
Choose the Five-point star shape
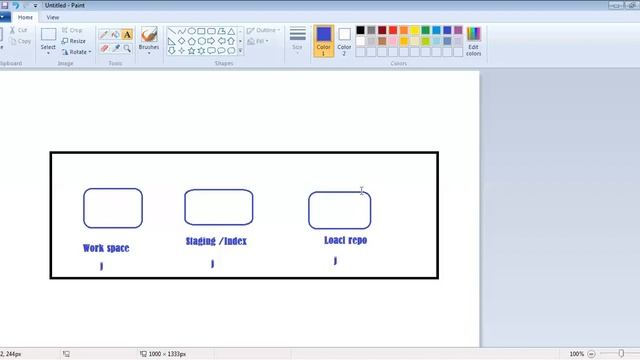(191, 51)
